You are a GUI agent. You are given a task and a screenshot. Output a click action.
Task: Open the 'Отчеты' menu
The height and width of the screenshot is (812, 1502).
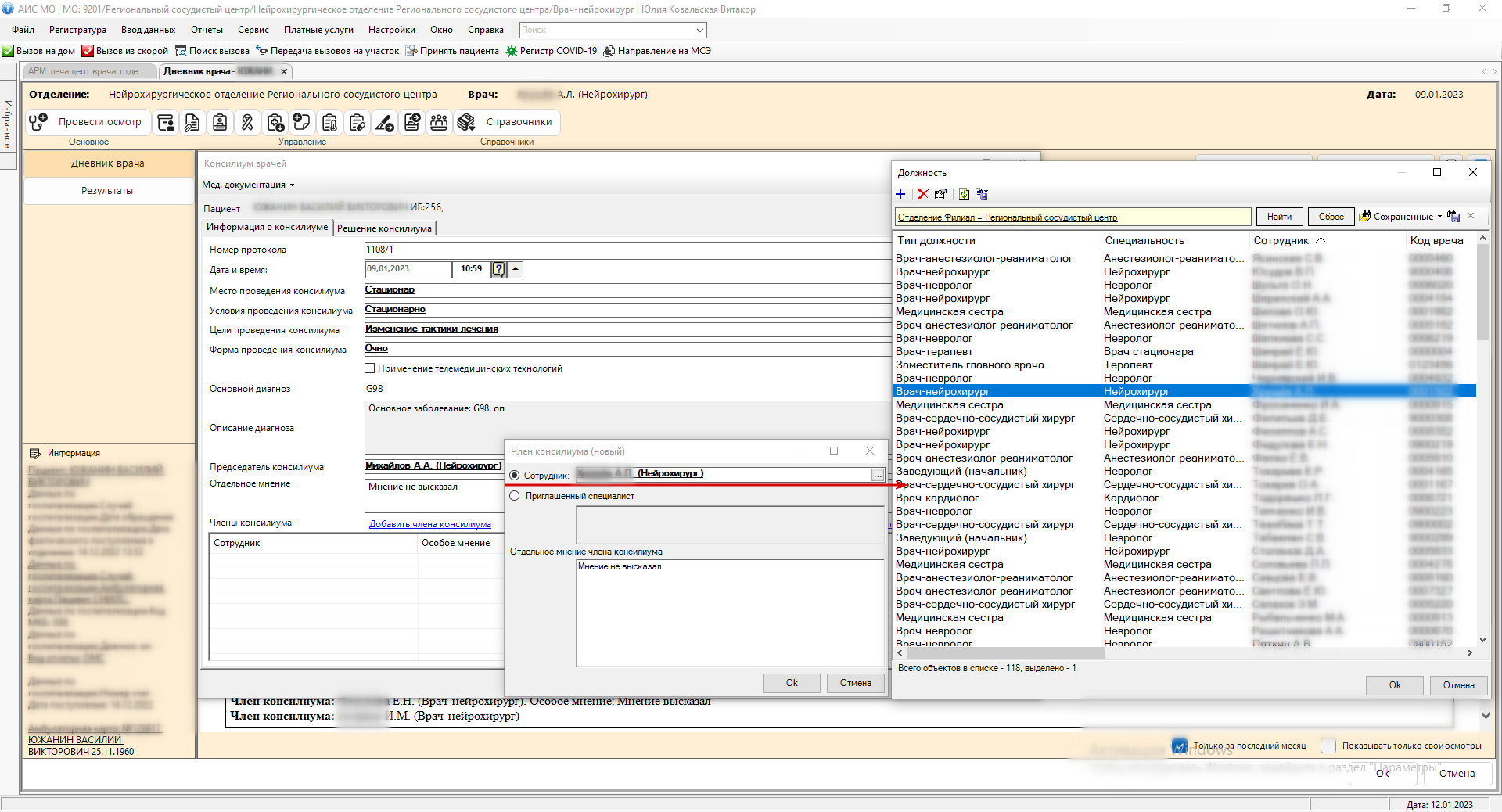(x=207, y=30)
